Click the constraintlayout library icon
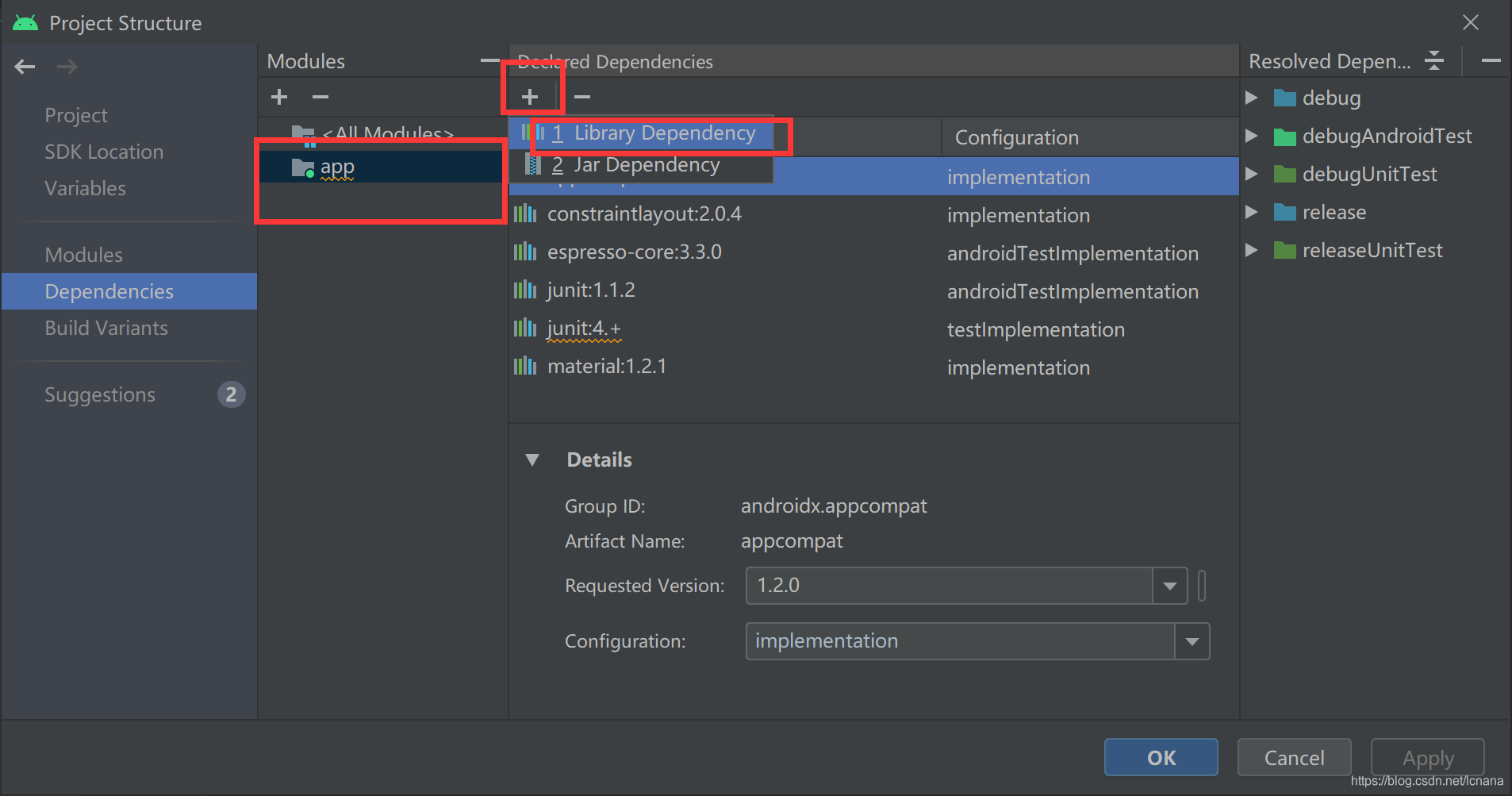Viewport: 1512px width, 796px height. coord(525,213)
